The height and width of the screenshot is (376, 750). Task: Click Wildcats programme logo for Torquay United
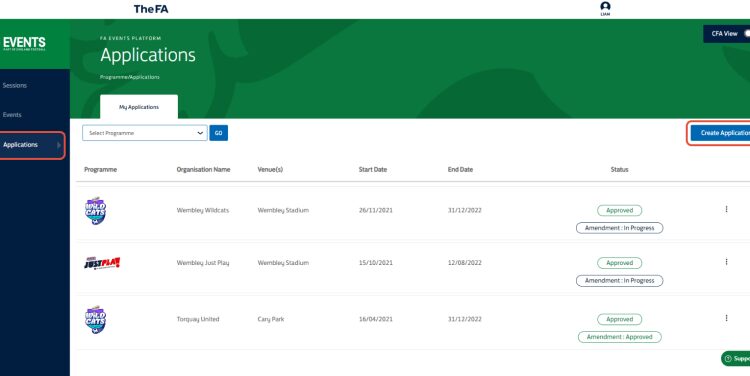pyautogui.click(x=96, y=320)
